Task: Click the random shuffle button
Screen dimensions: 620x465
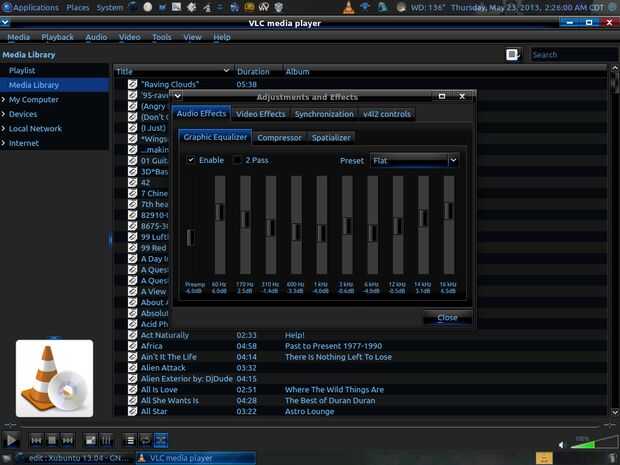Action: coord(161,439)
